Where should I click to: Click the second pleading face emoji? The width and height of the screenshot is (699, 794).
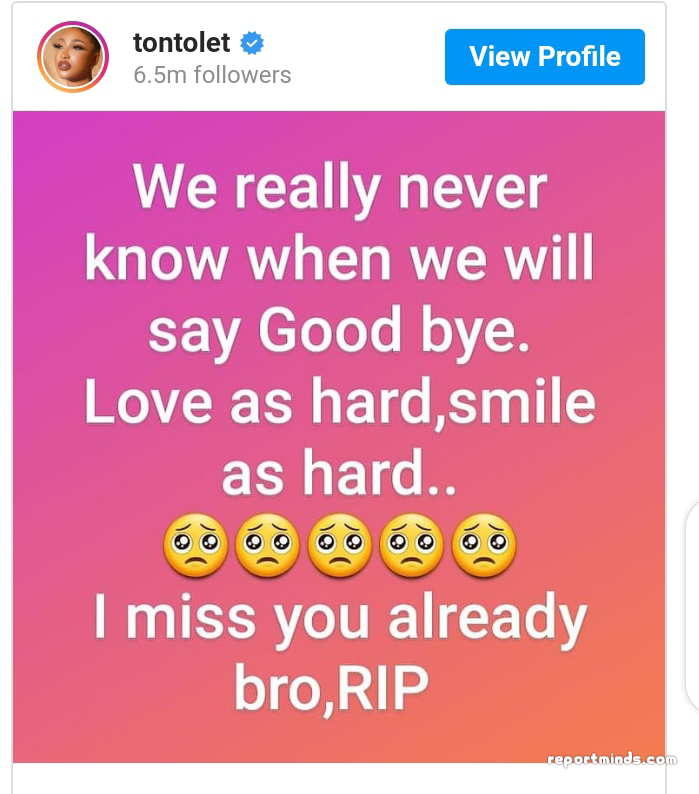click(267, 546)
